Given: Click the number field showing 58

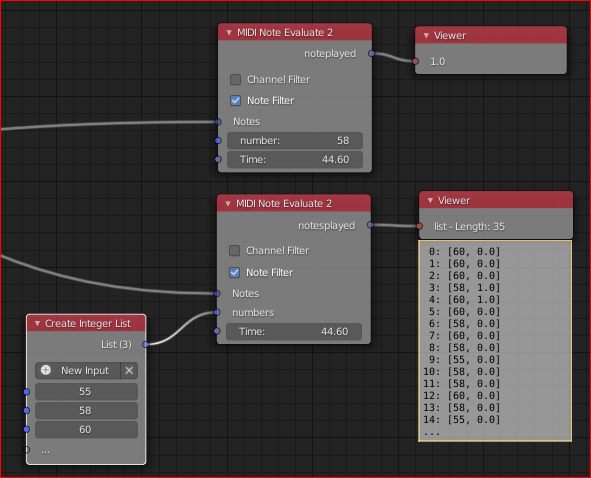Looking at the screenshot, I should pyautogui.click(x=295, y=141).
